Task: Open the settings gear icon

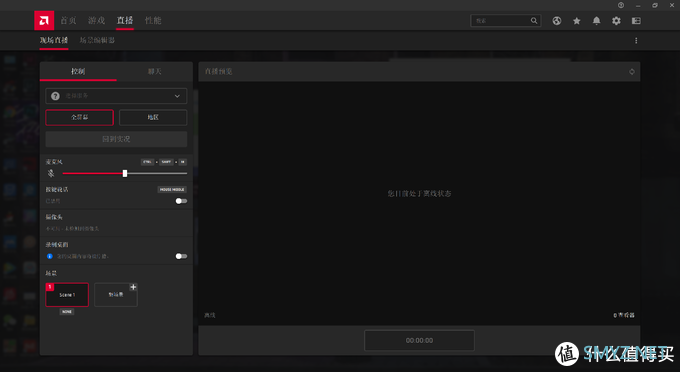Action: click(x=616, y=21)
